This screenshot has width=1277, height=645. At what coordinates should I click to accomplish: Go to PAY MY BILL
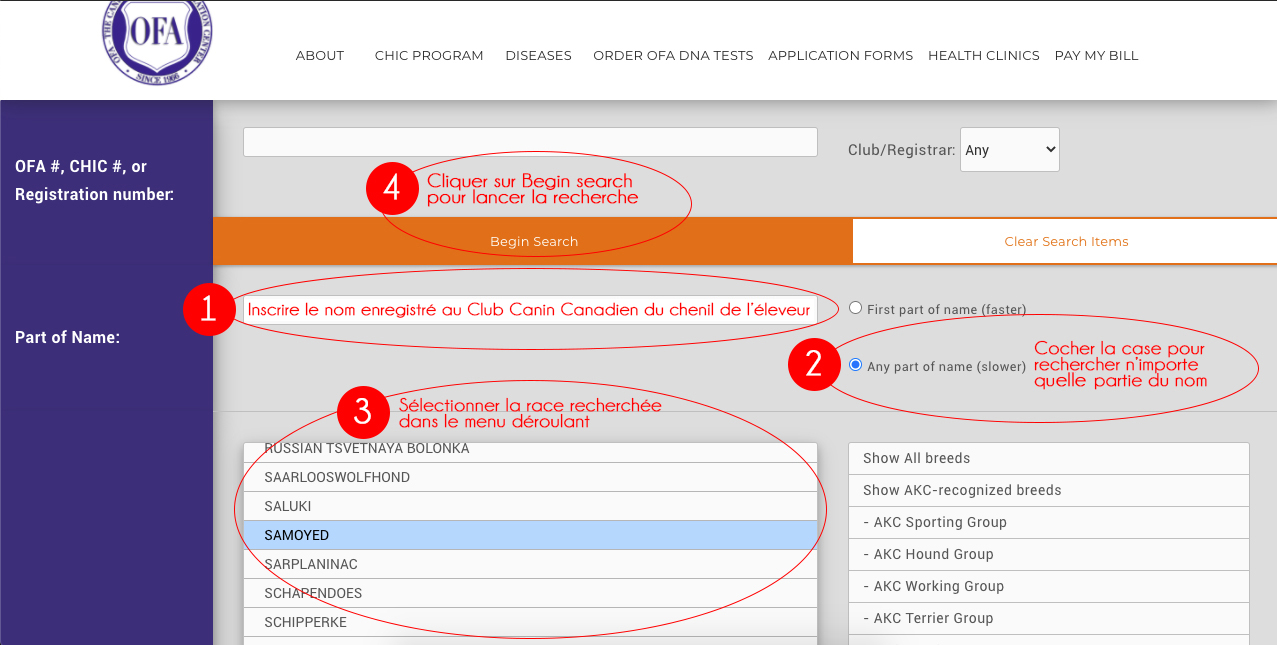[x=1096, y=56]
